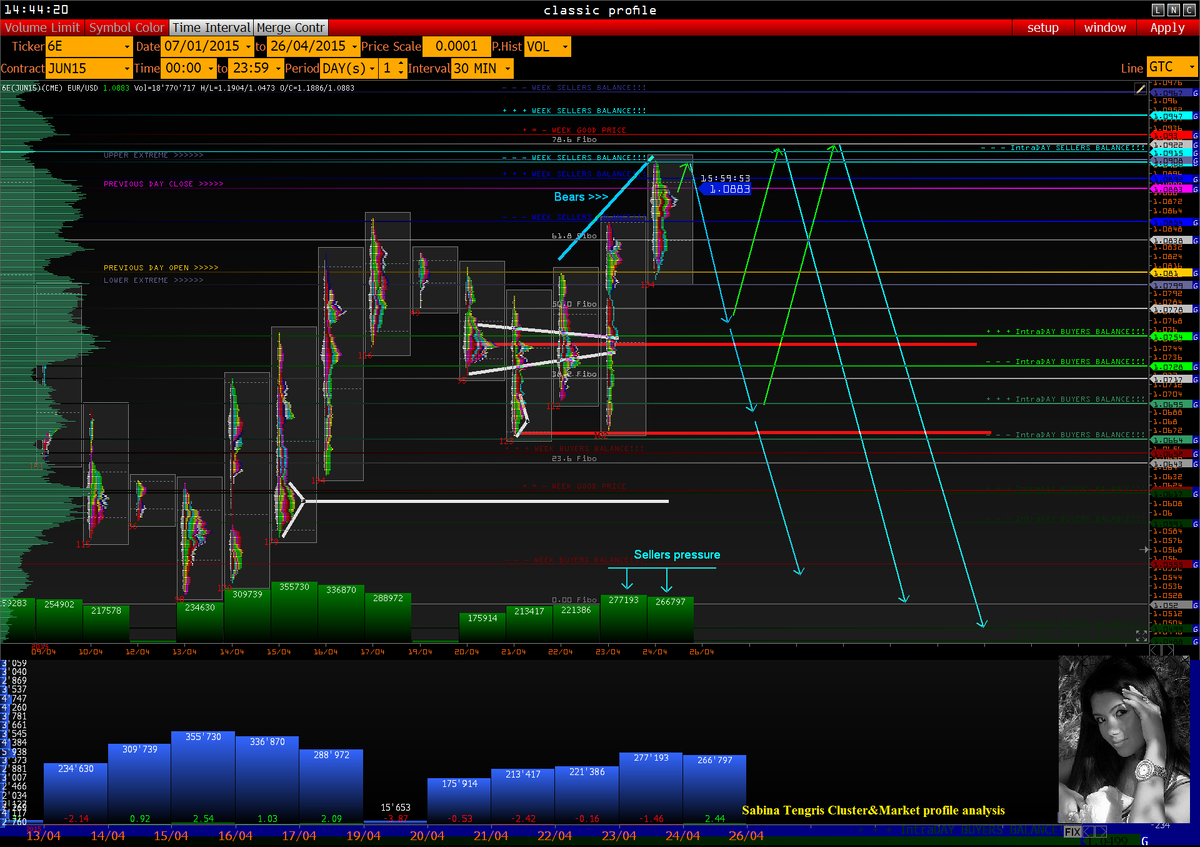Click the FIX button
The width and height of the screenshot is (1200, 847).
[1073, 832]
